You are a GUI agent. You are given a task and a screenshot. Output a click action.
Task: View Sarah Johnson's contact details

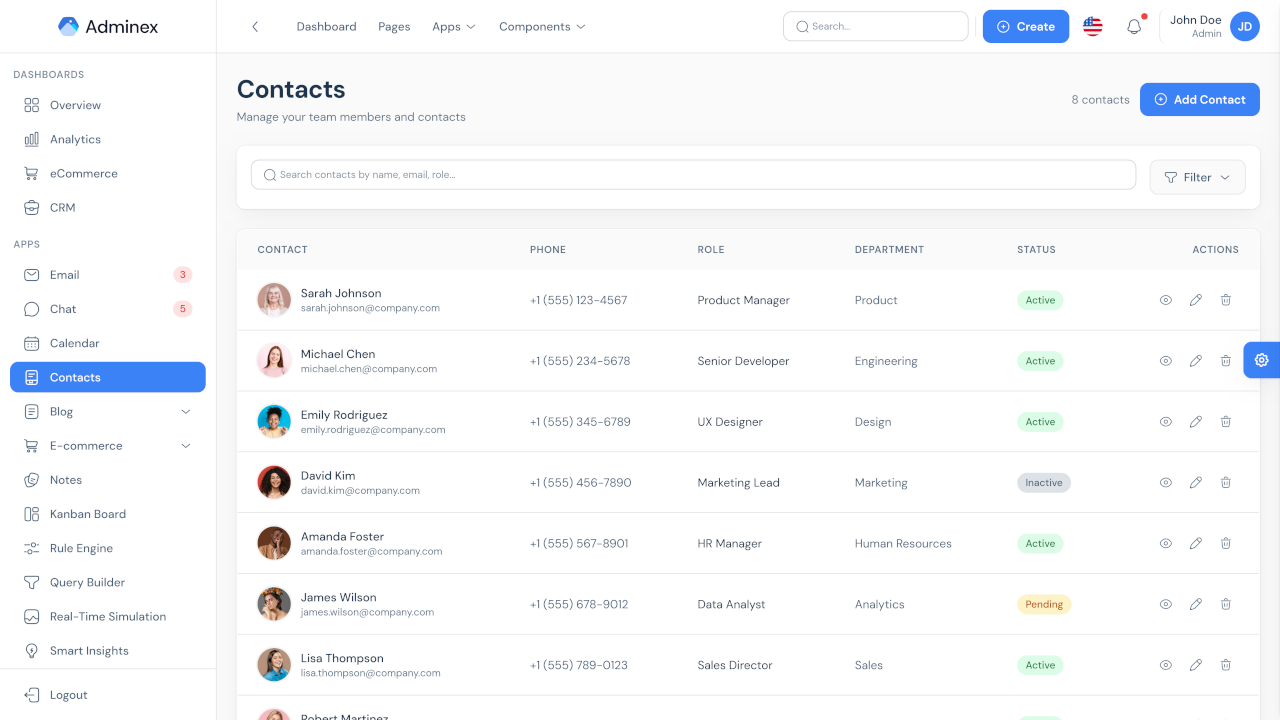click(1166, 300)
